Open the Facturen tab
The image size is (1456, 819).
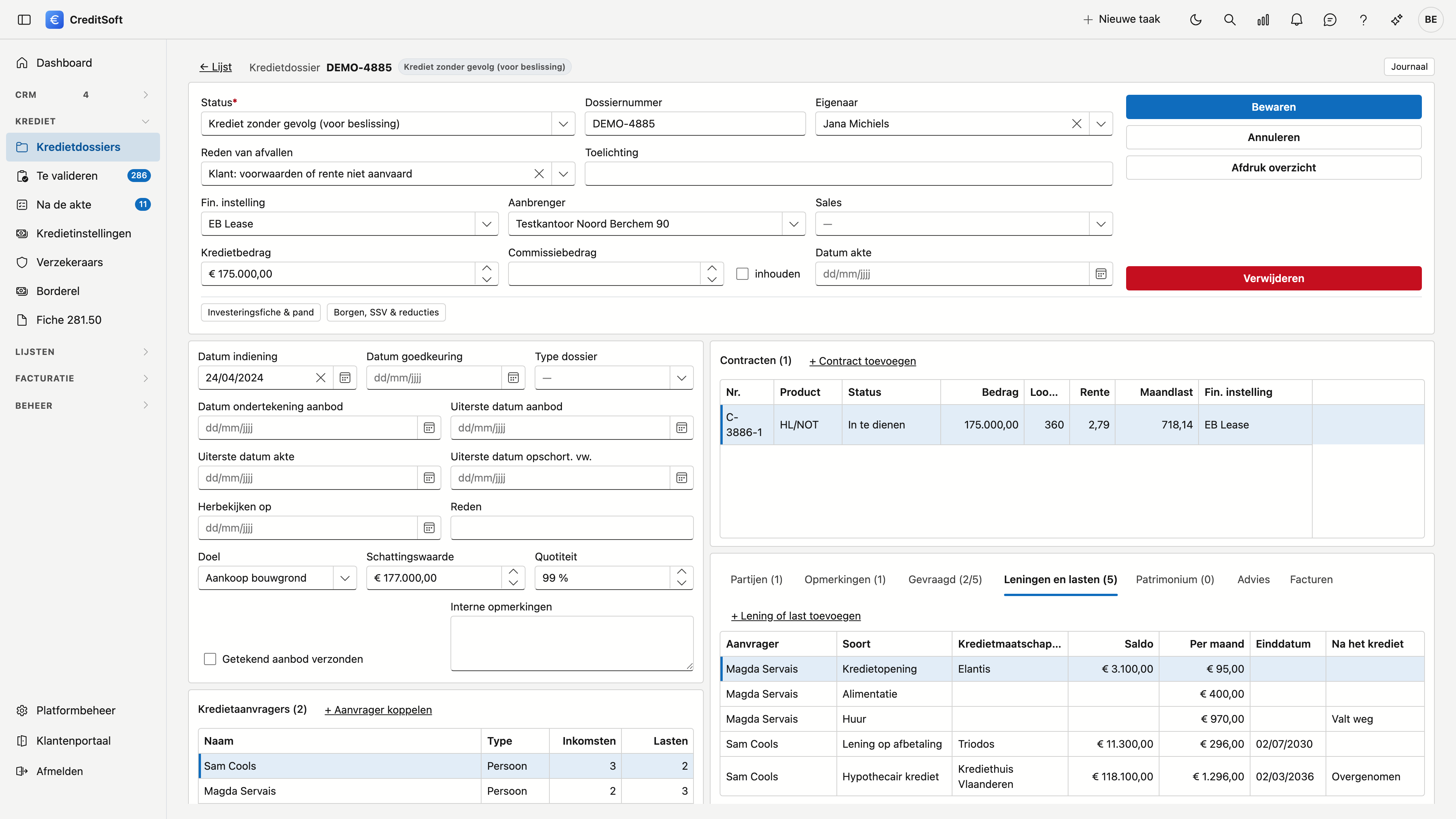[1311, 579]
